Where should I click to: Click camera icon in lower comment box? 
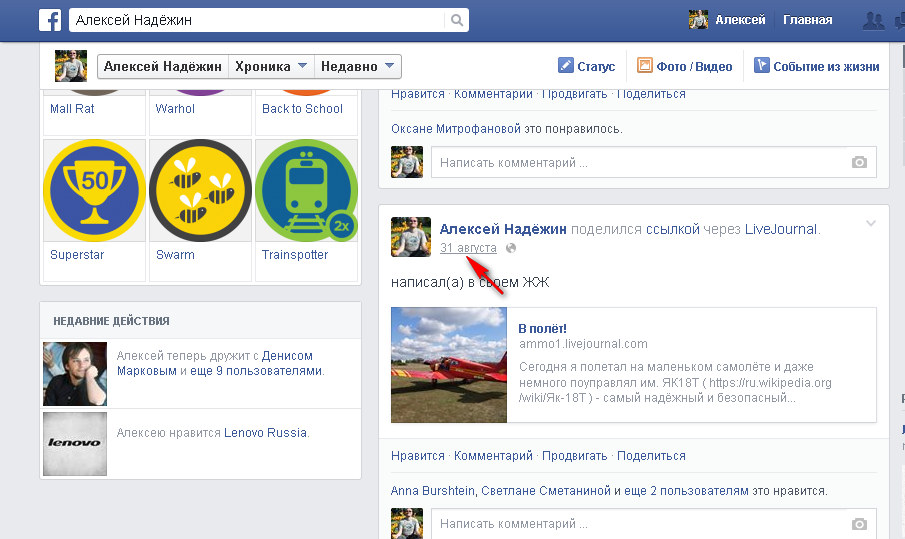(859, 523)
